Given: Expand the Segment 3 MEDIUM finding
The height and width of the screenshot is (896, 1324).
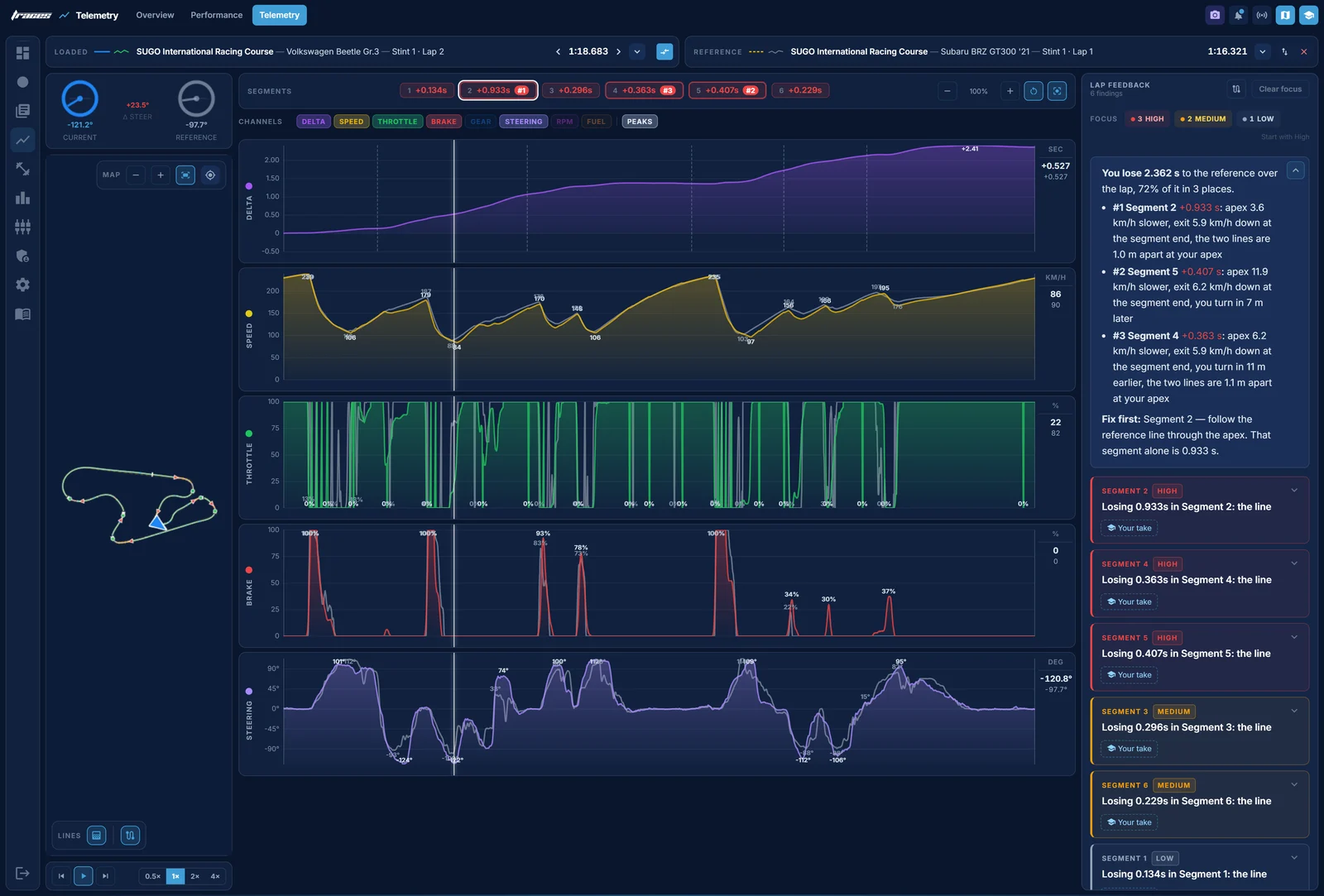Looking at the screenshot, I should pos(1294,711).
